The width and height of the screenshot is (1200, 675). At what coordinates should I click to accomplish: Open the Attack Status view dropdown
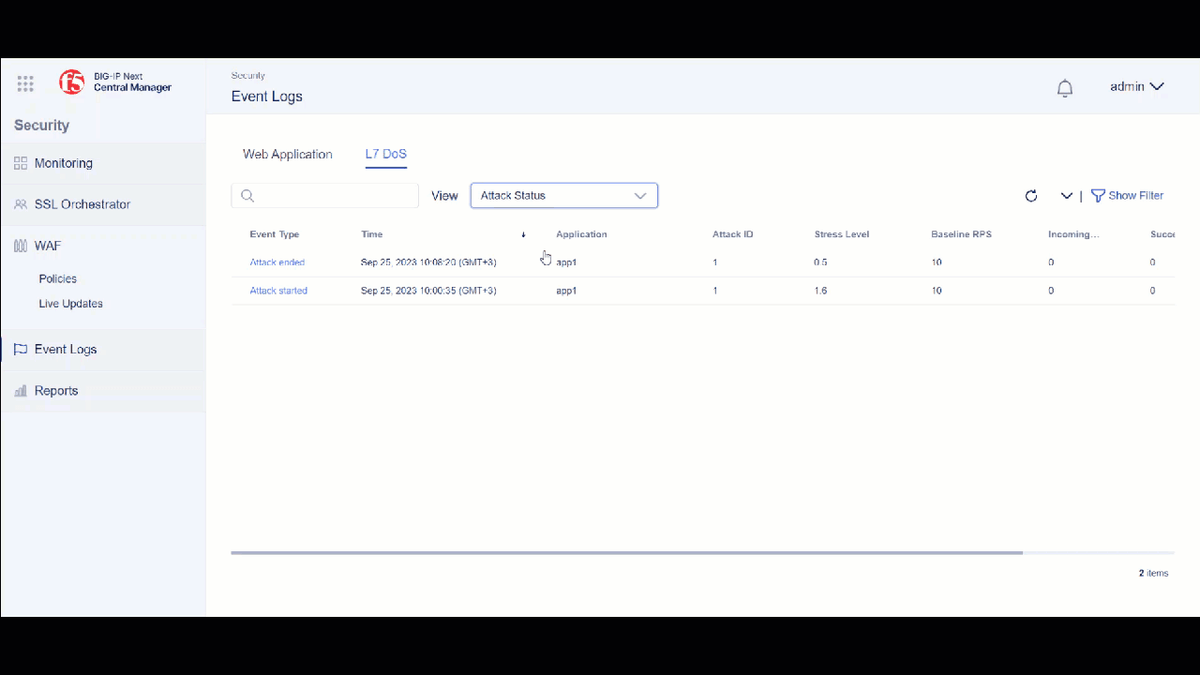coord(564,196)
